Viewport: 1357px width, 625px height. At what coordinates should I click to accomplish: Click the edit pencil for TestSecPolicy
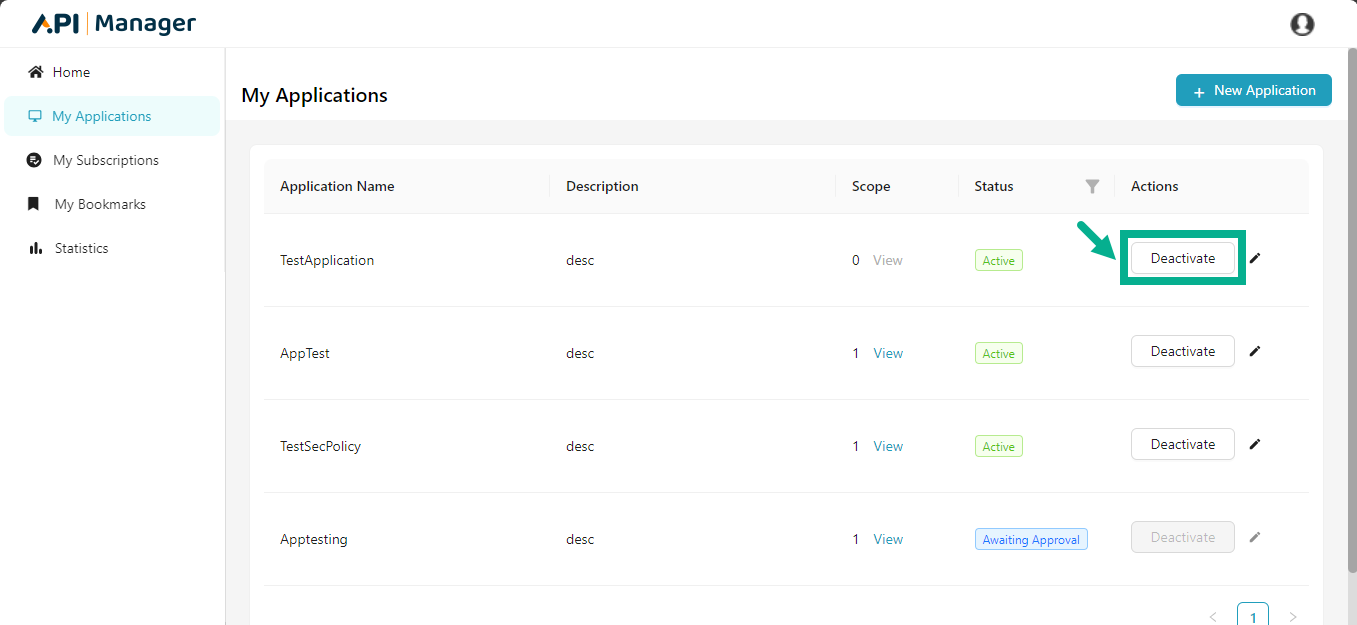click(1255, 444)
